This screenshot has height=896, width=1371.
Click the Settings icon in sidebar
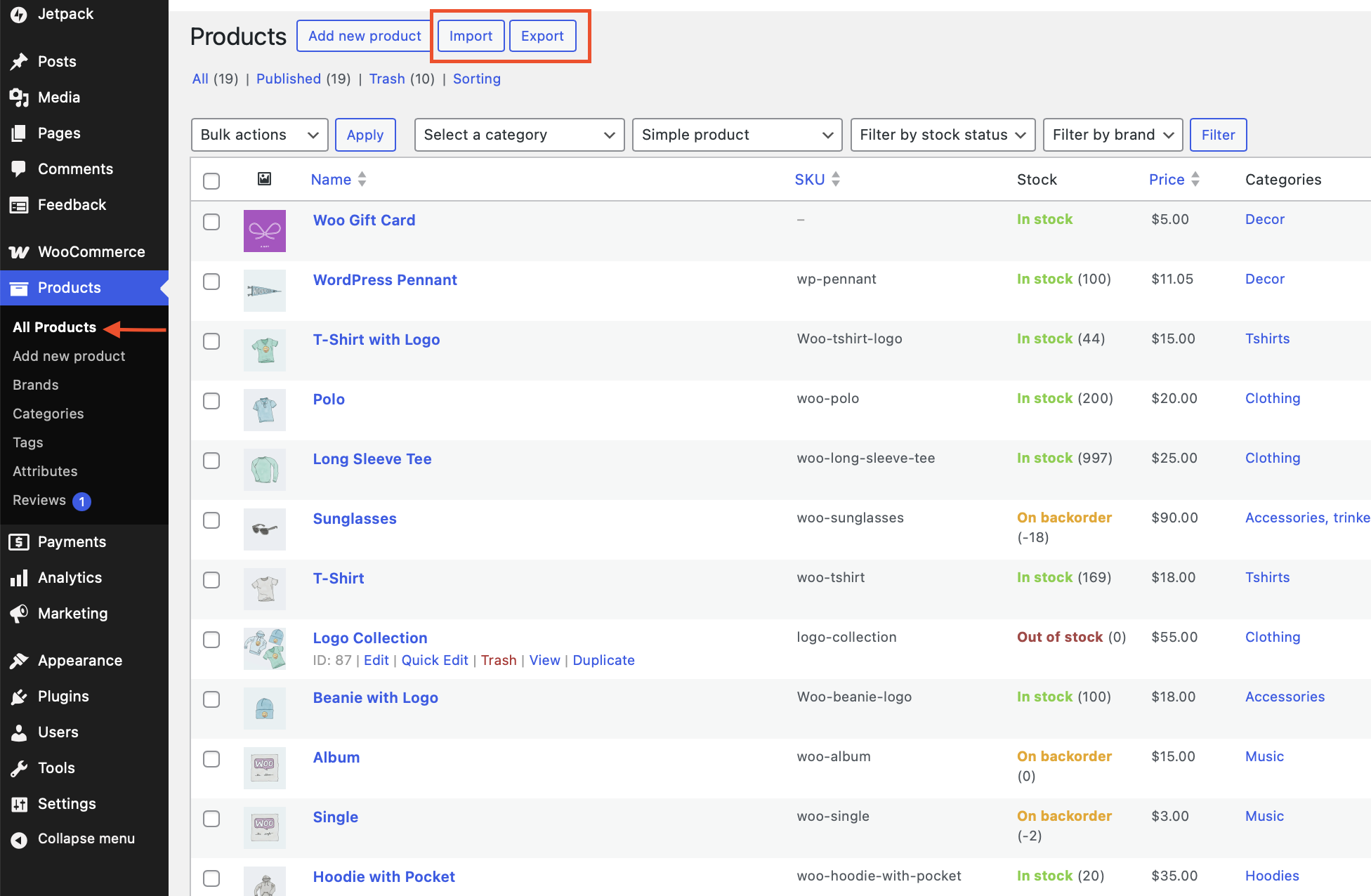[x=19, y=803]
